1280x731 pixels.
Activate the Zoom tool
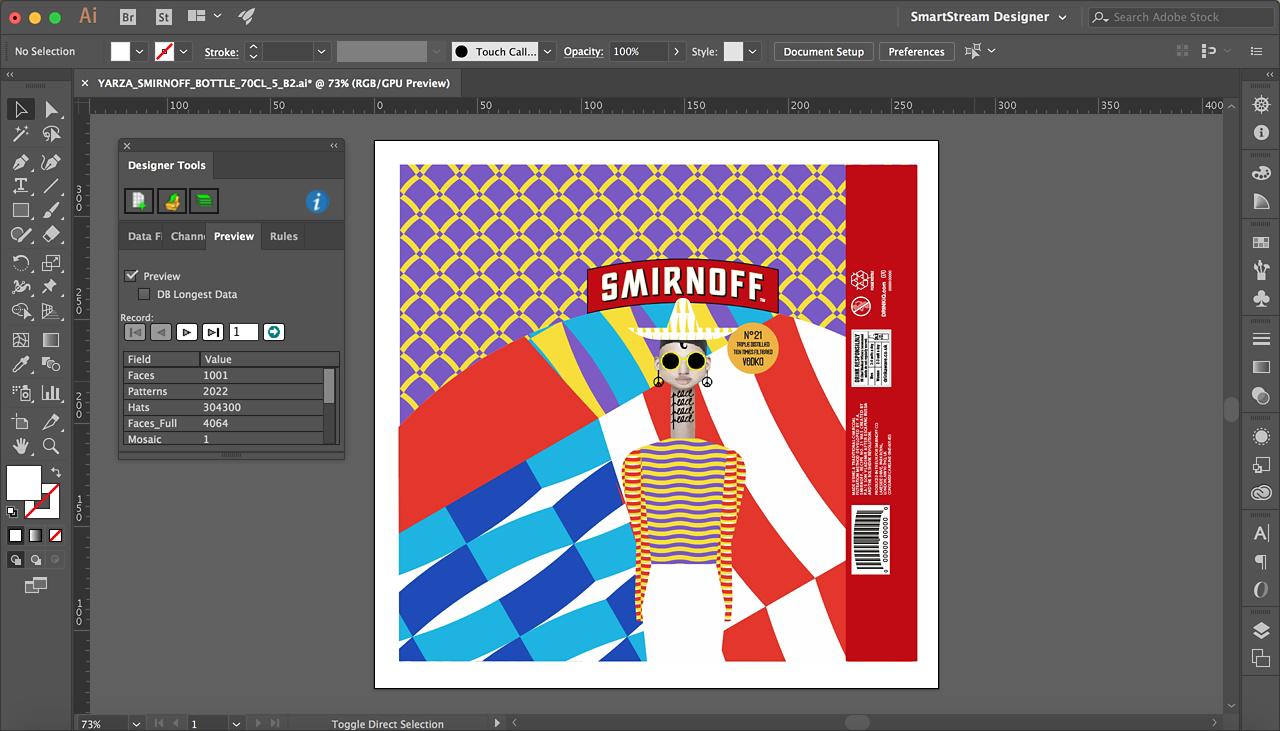(51, 446)
